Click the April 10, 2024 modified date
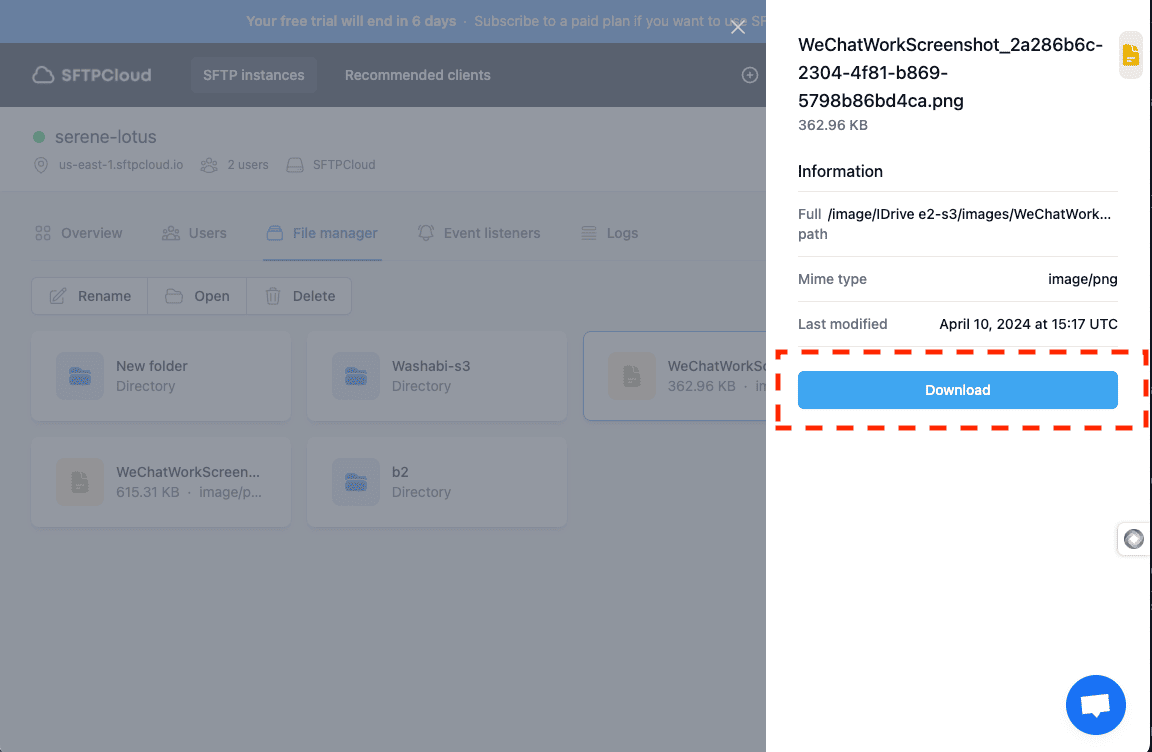 point(1028,324)
